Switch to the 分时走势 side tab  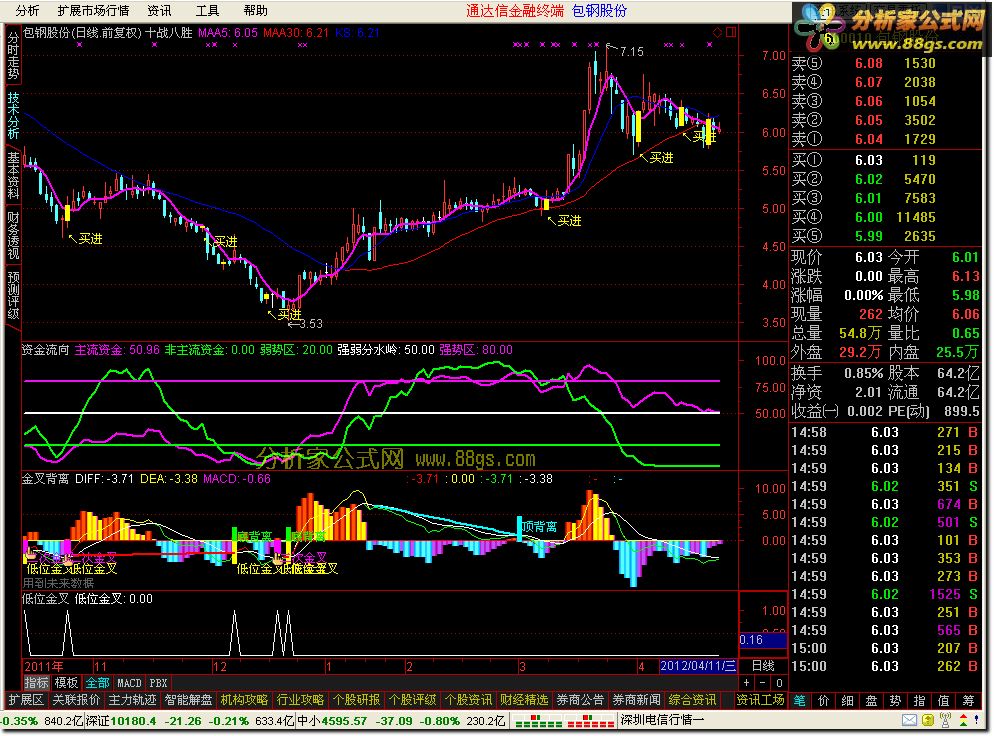pyautogui.click(x=13, y=56)
